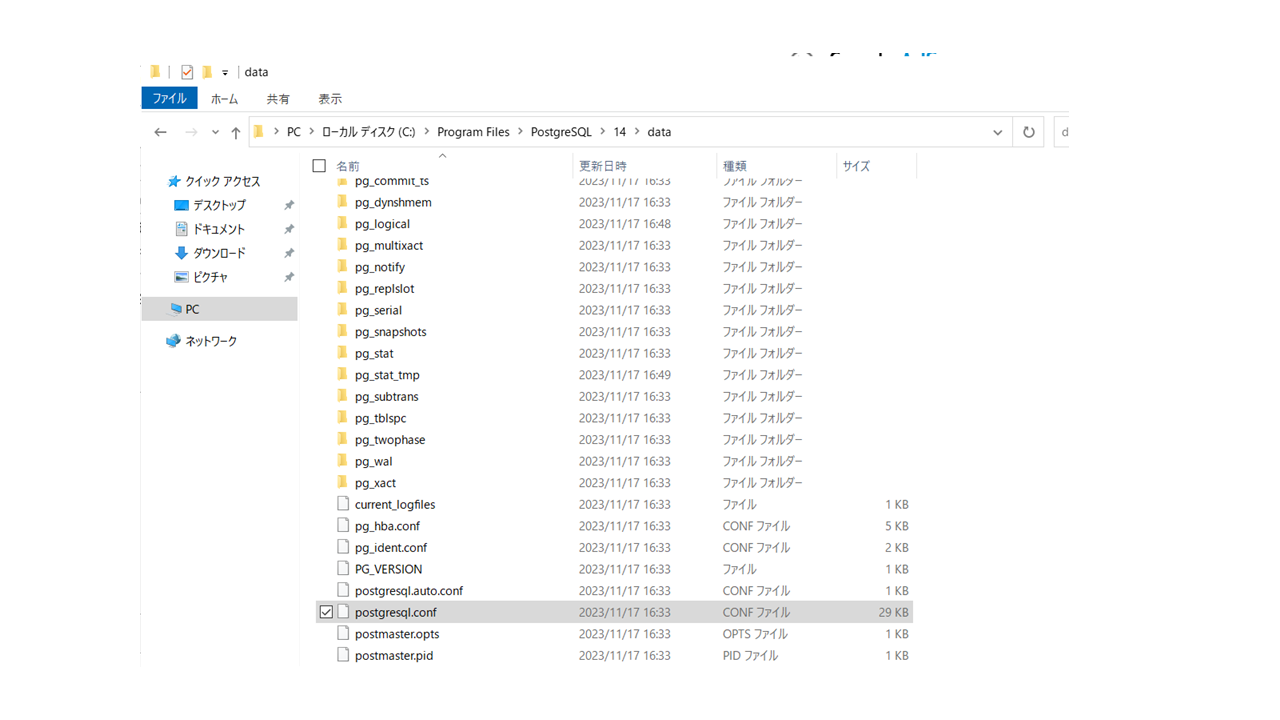
Task: Refresh the folder view with the refresh icon
Action: [1028, 131]
